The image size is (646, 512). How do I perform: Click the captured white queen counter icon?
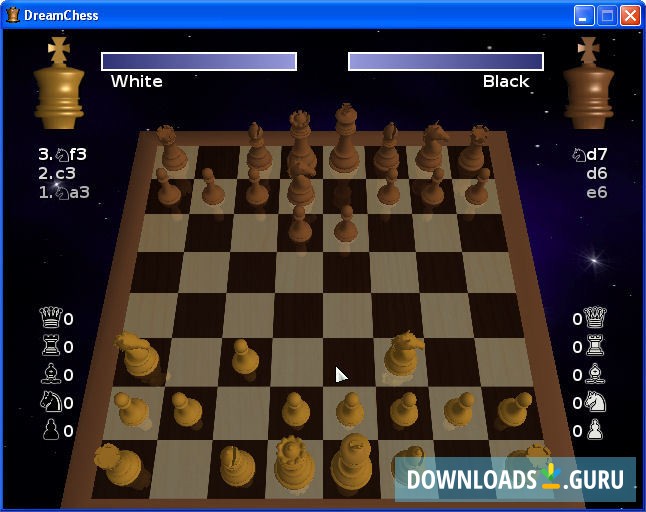[595, 318]
